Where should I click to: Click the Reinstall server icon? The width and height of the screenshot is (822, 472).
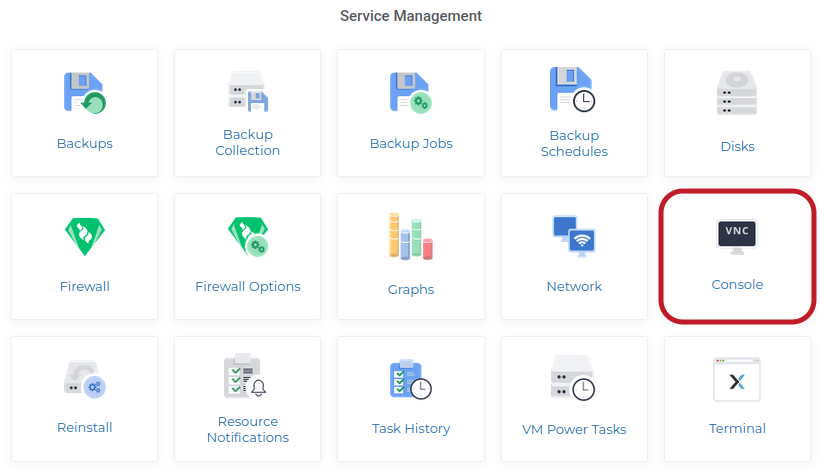[x=85, y=380]
